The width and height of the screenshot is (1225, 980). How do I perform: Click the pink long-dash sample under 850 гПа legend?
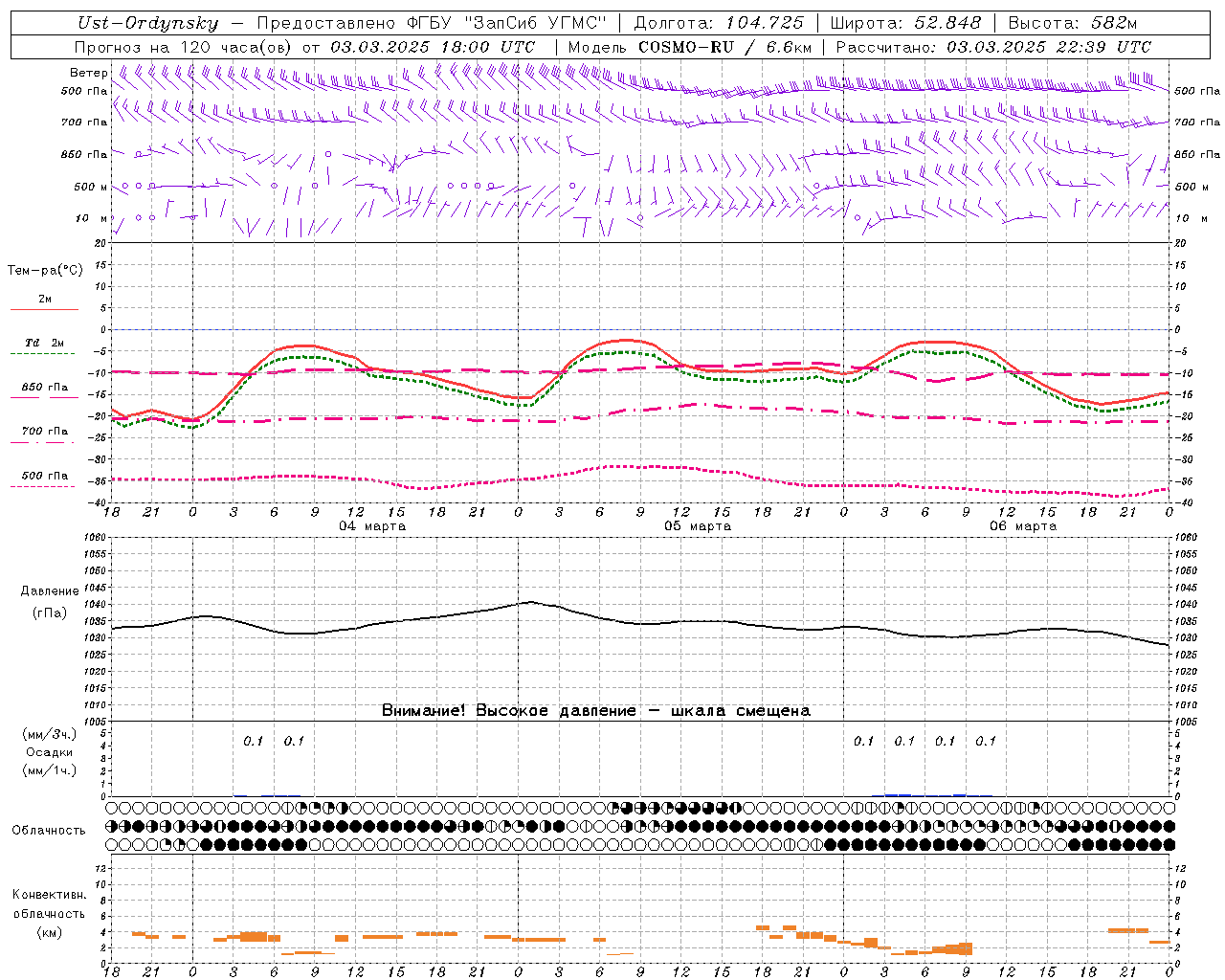tap(44, 398)
